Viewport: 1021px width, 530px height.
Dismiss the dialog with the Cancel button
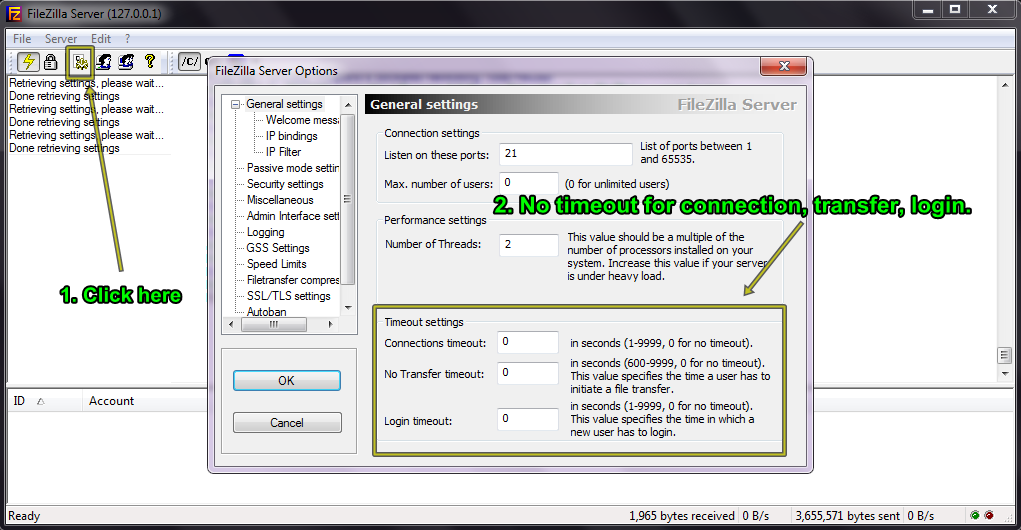pyautogui.click(x=287, y=423)
